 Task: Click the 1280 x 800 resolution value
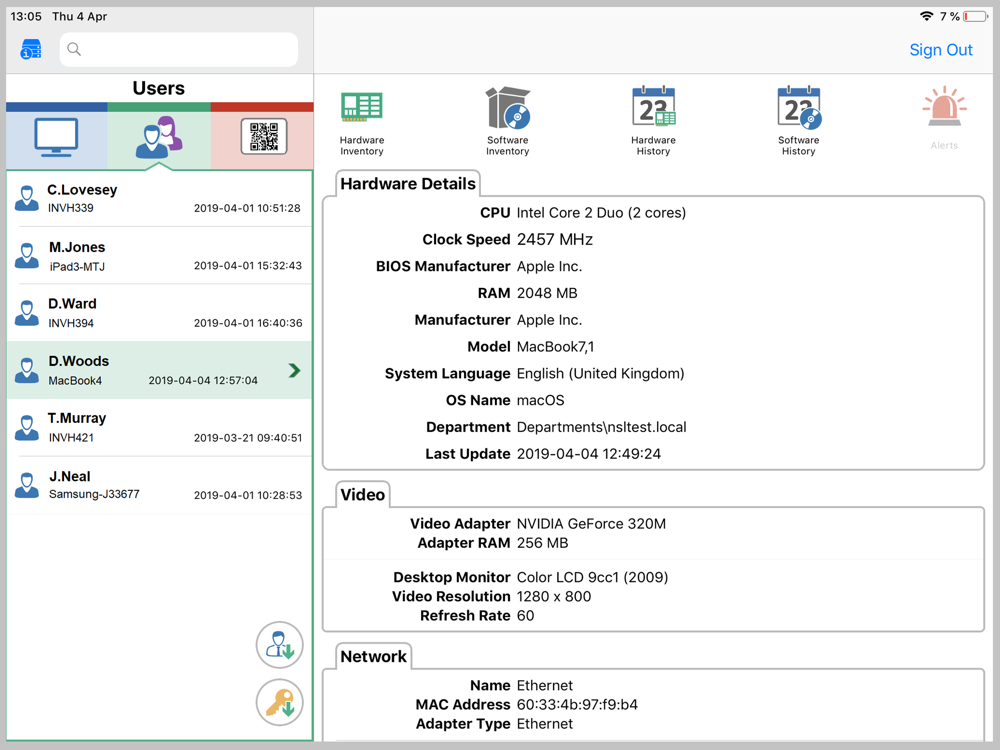[554, 597]
